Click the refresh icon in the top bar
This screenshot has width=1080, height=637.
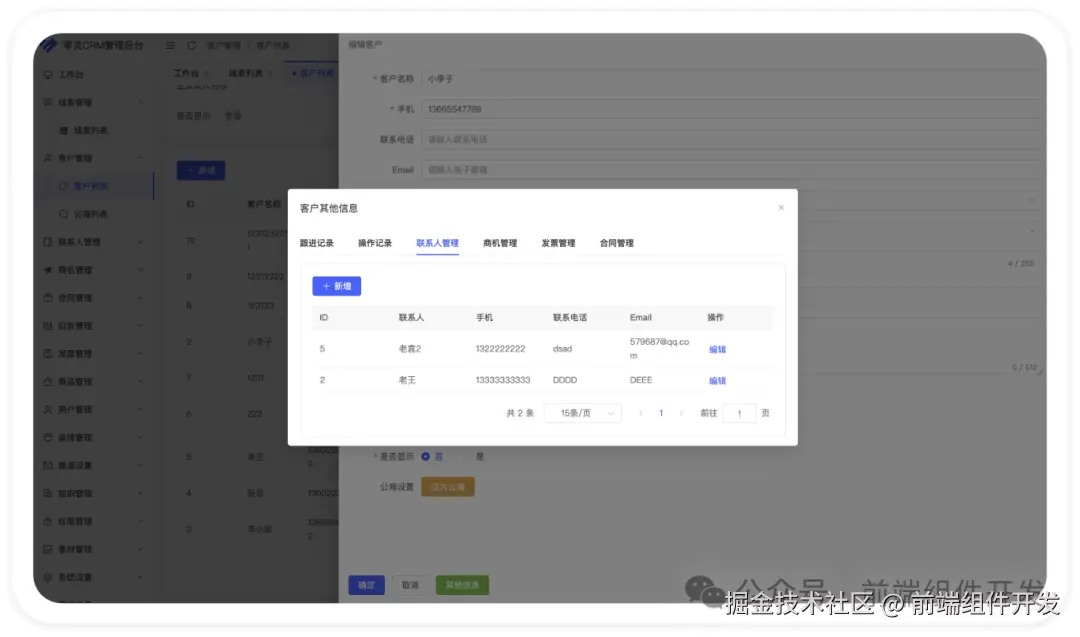pyautogui.click(x=191, y=45)
